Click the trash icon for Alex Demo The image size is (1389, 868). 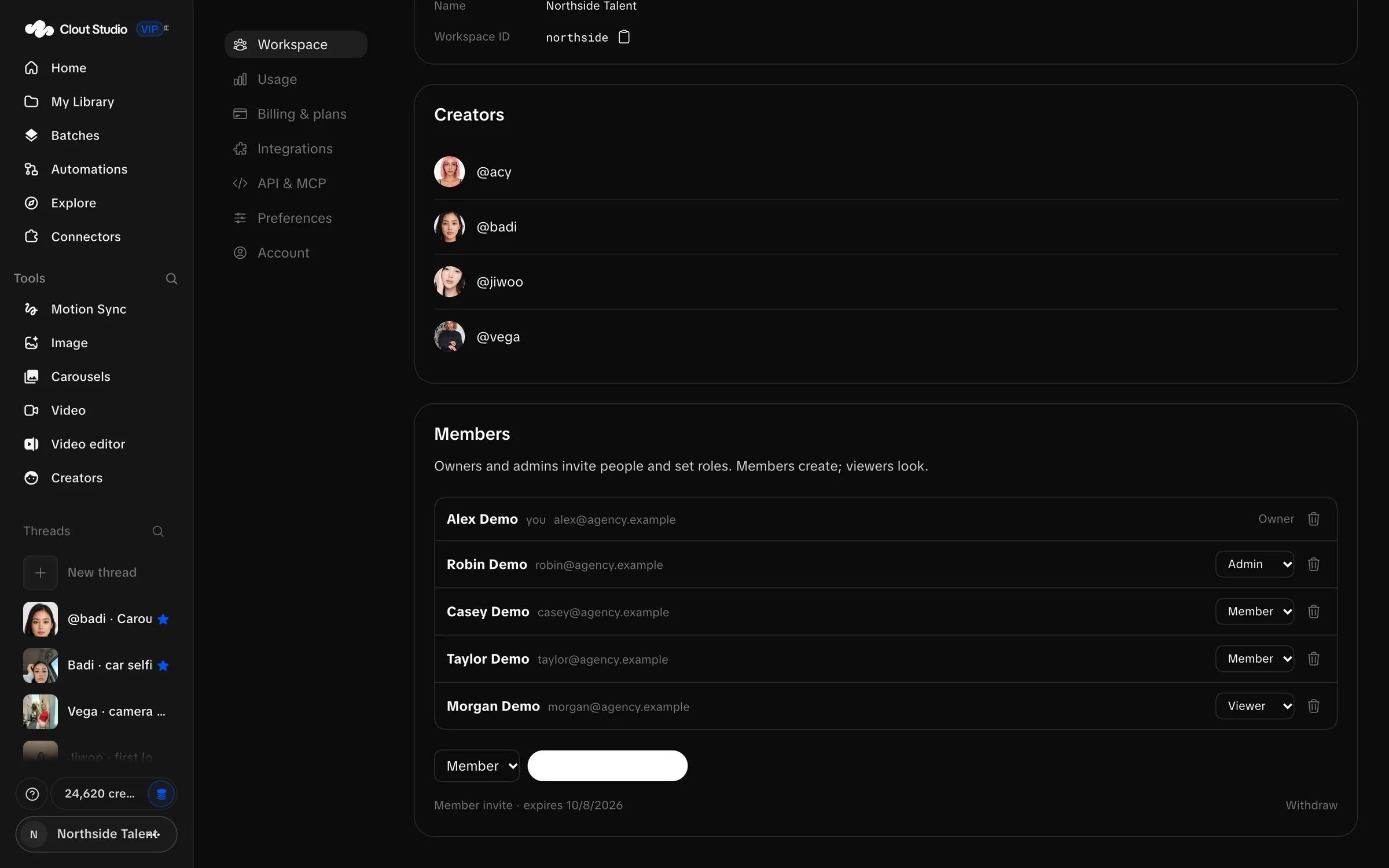[x=1314, y=519]
